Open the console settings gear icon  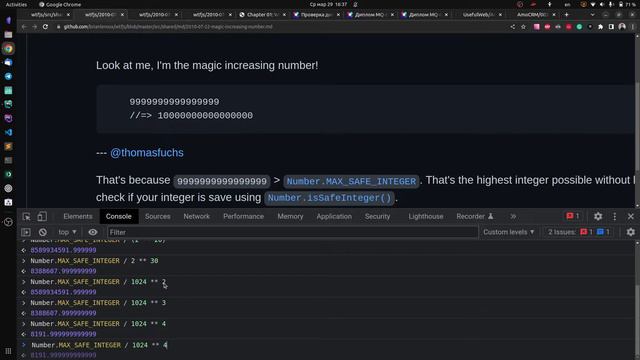coord(631,232)
